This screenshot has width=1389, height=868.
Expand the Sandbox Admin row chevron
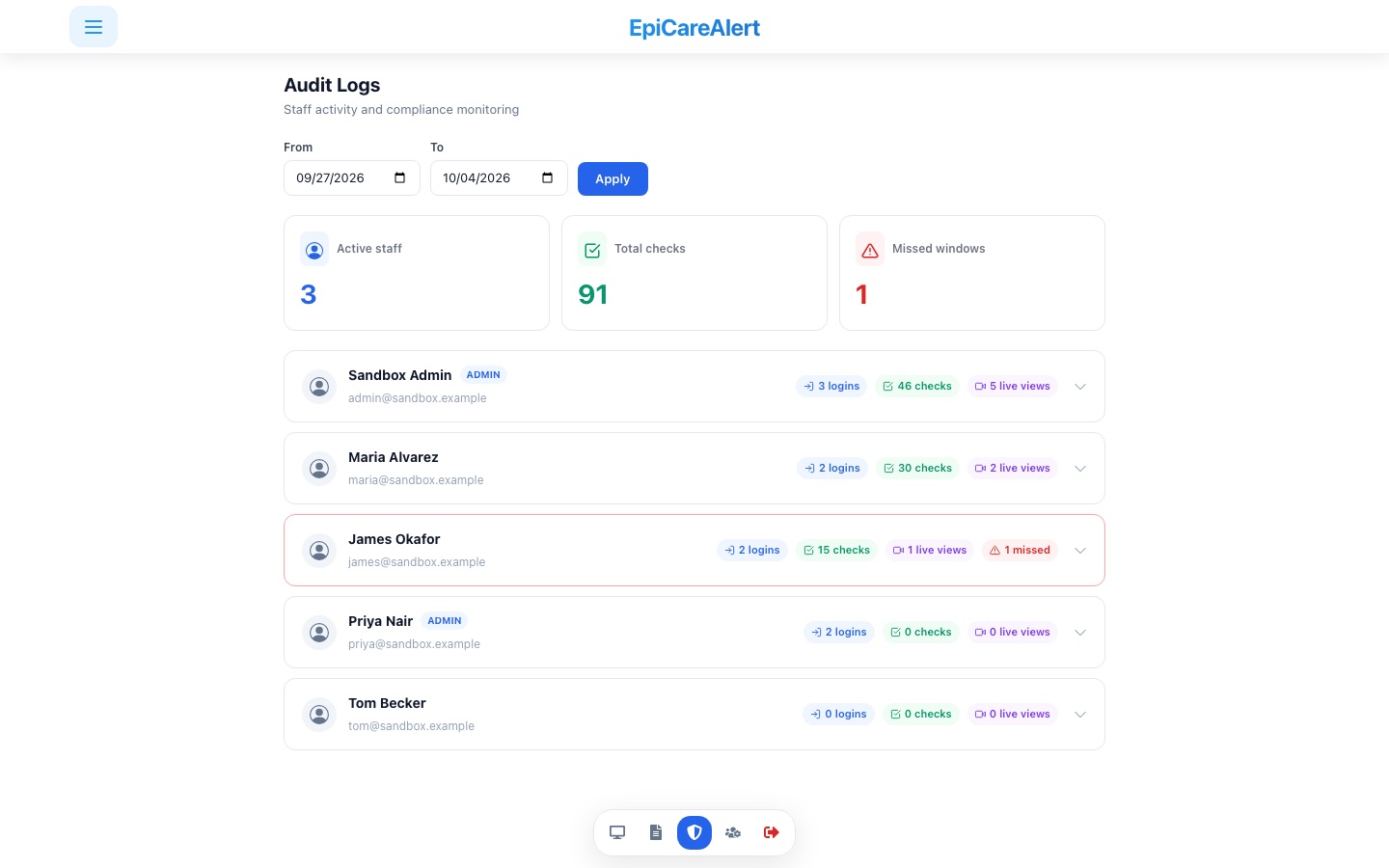(1080, 387)
